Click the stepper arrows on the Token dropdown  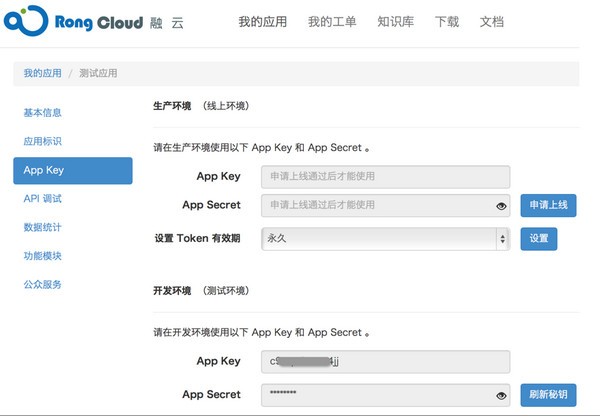coord(502,239)
